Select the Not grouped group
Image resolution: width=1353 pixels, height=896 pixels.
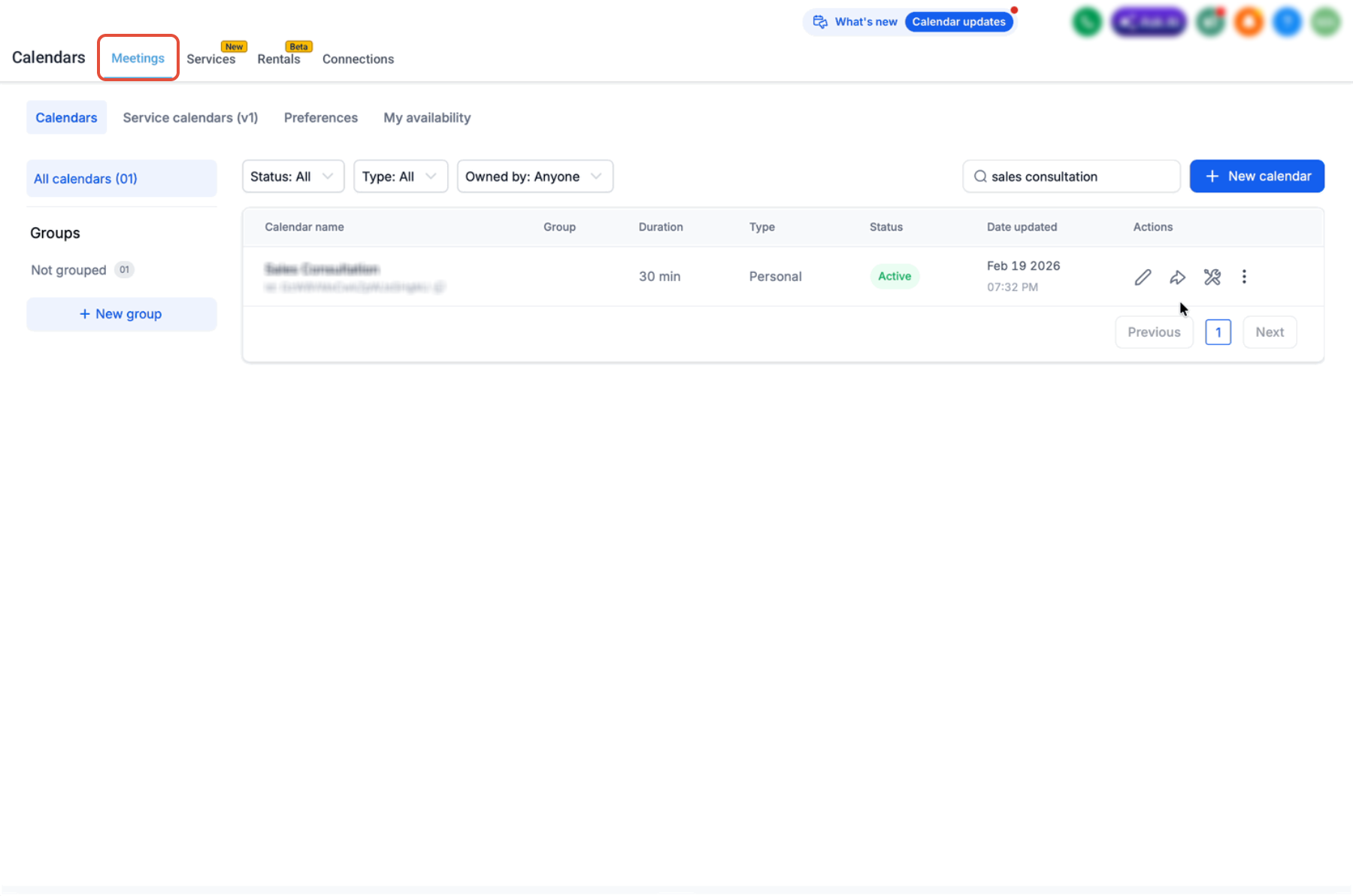tap(68, 270)
